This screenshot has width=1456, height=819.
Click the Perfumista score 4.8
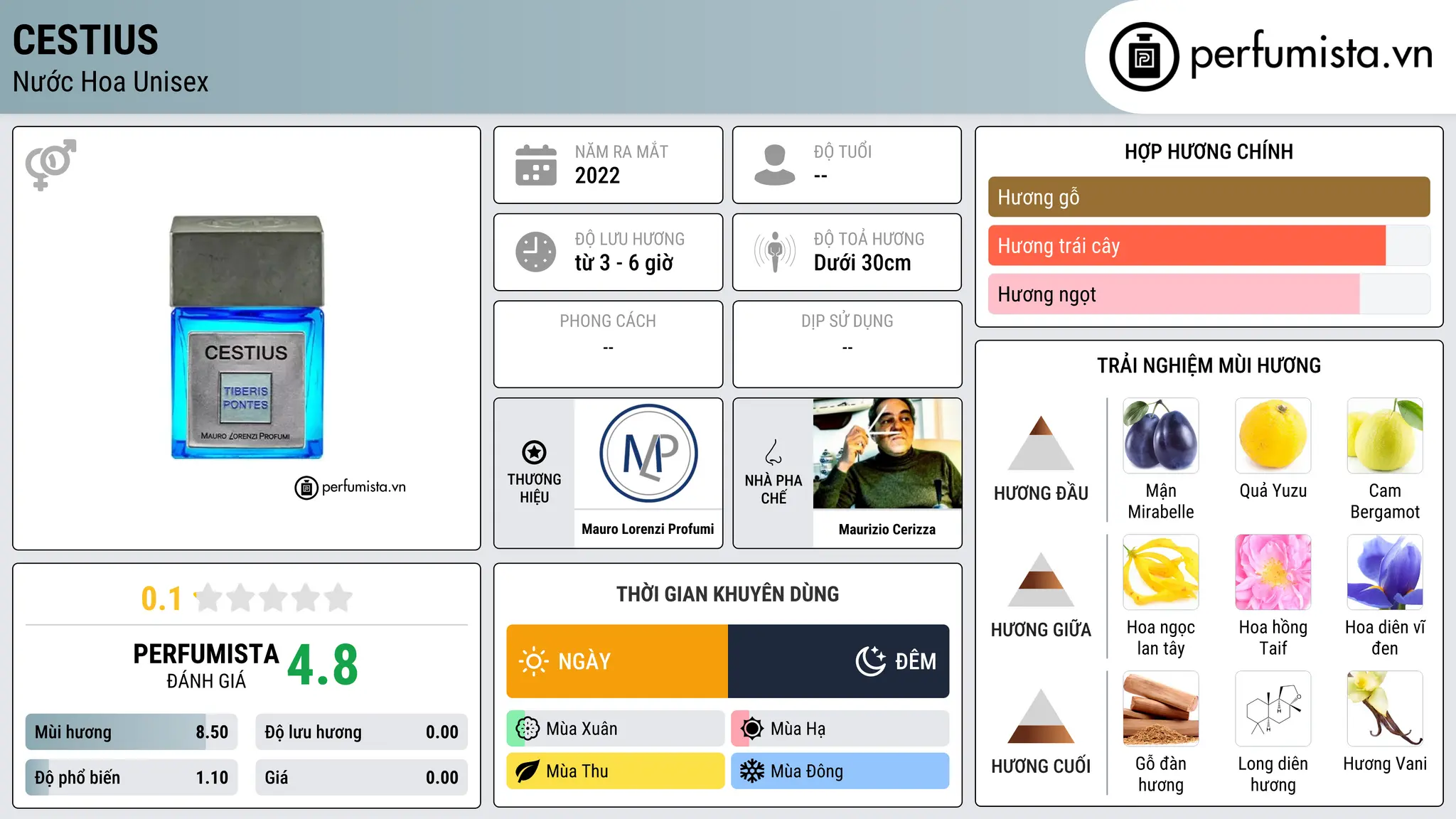click(323, 665)
